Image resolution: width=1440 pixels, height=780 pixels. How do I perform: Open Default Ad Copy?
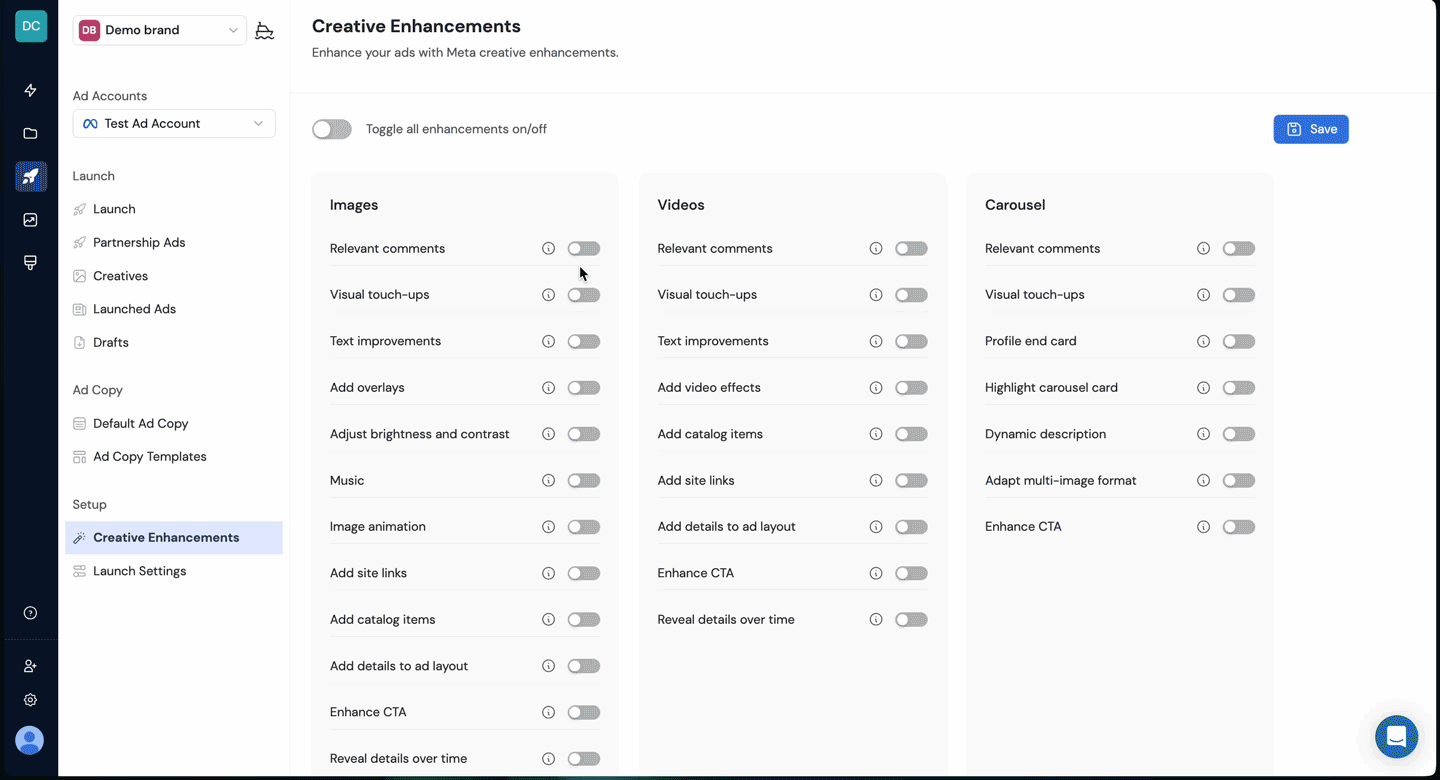[x=140, y=423]
